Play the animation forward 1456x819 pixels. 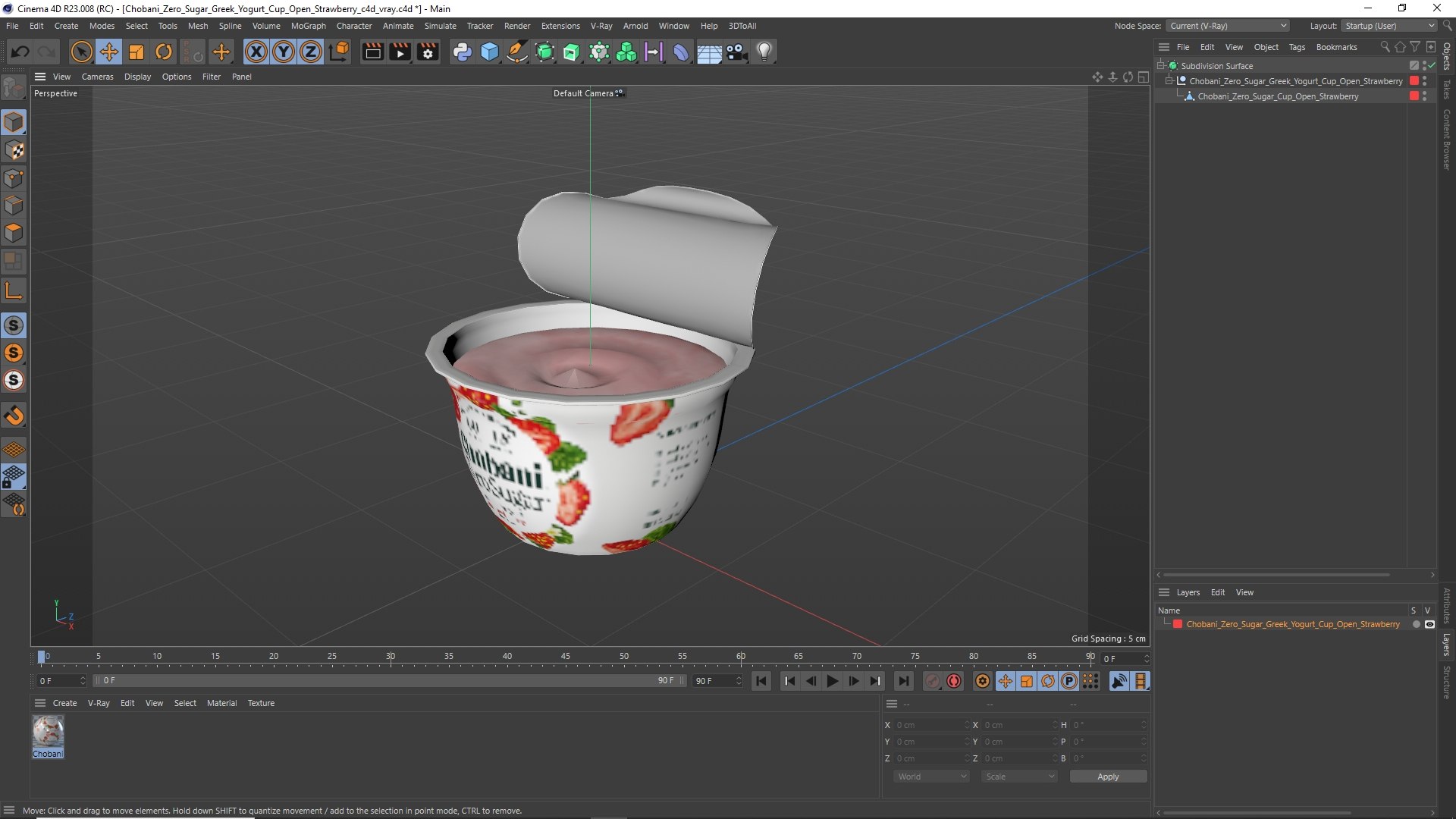[x=832, y=681]
